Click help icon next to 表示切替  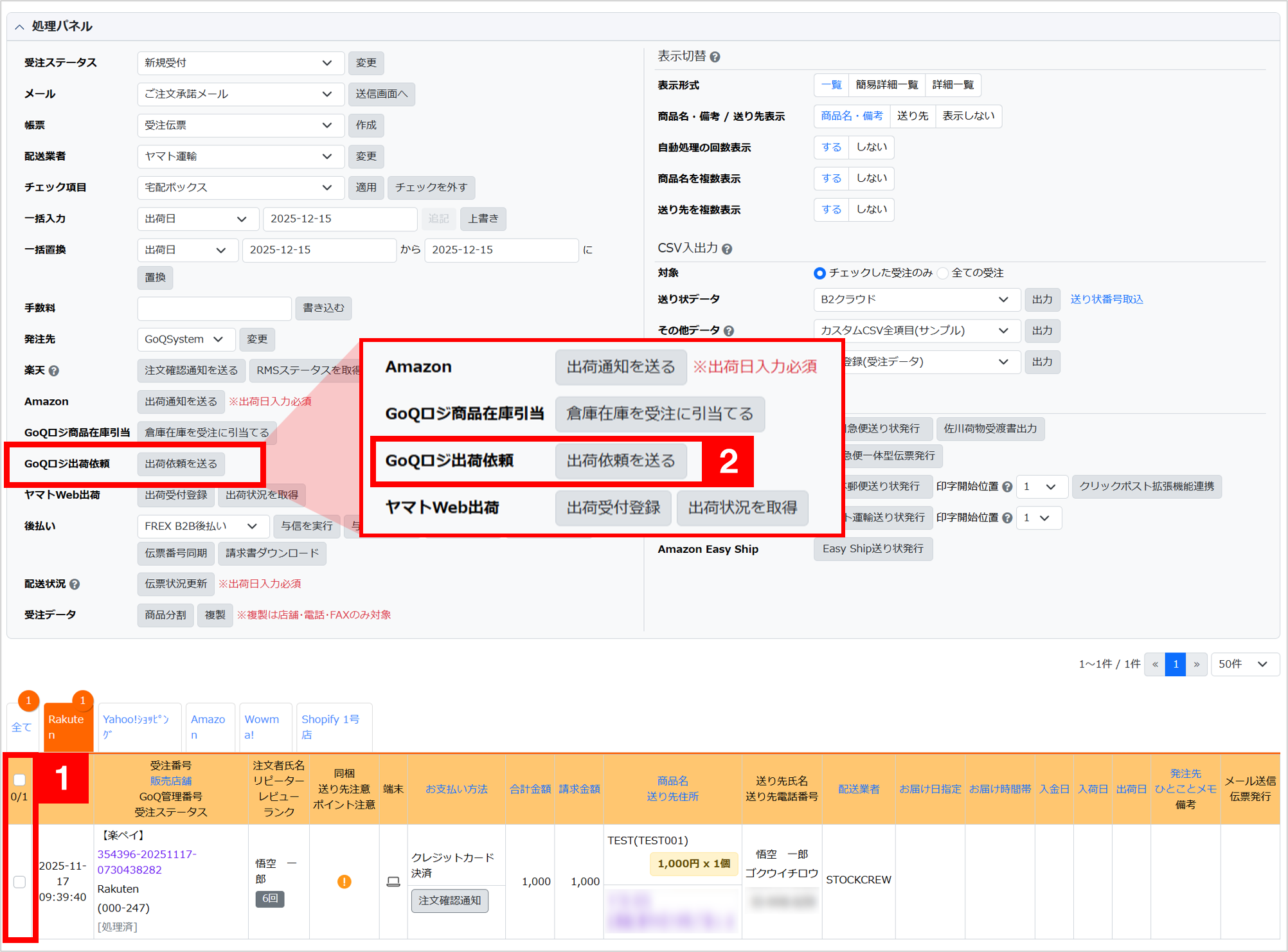(x=715, y=57)
